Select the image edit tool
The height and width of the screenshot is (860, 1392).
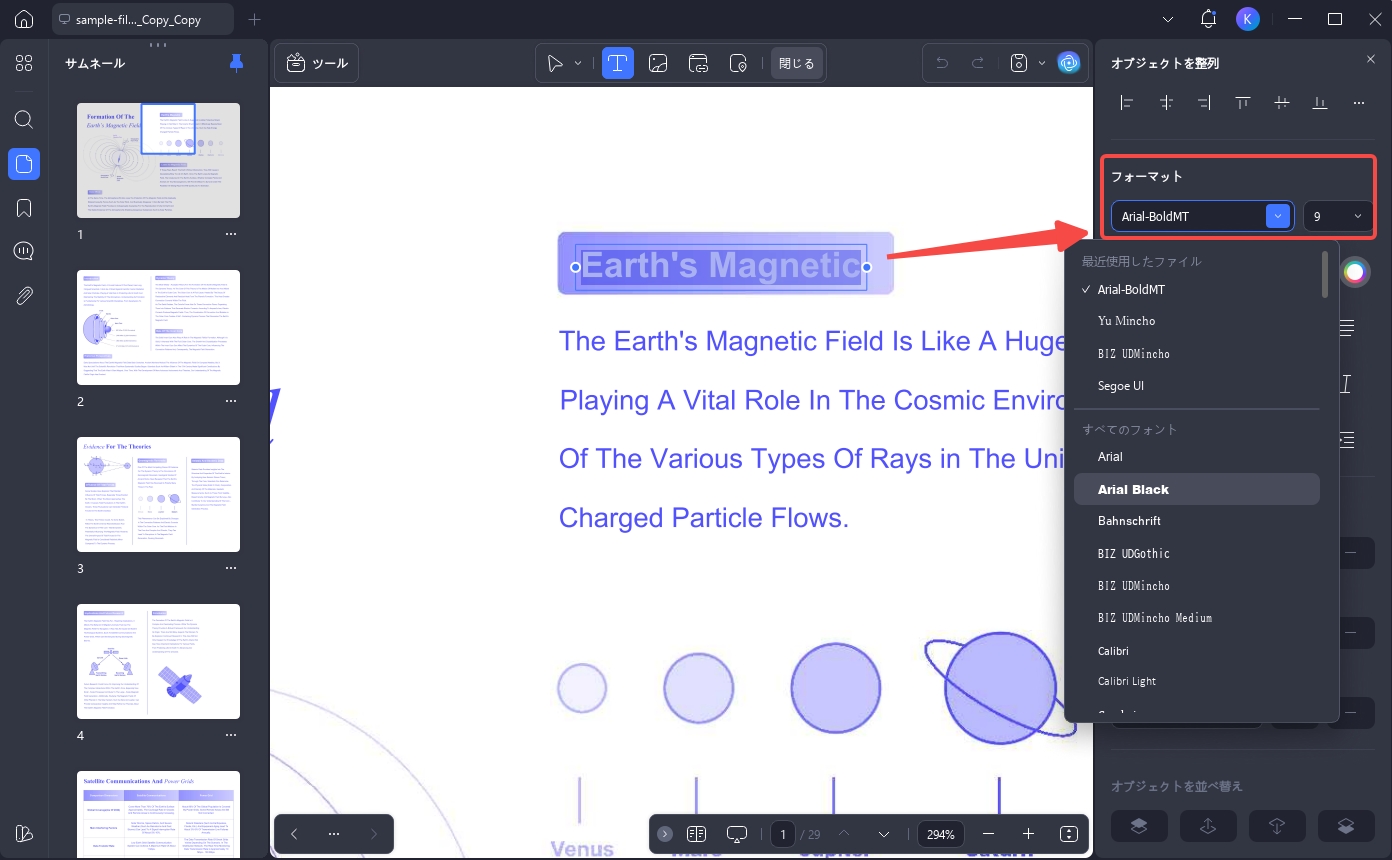point(658,63)
